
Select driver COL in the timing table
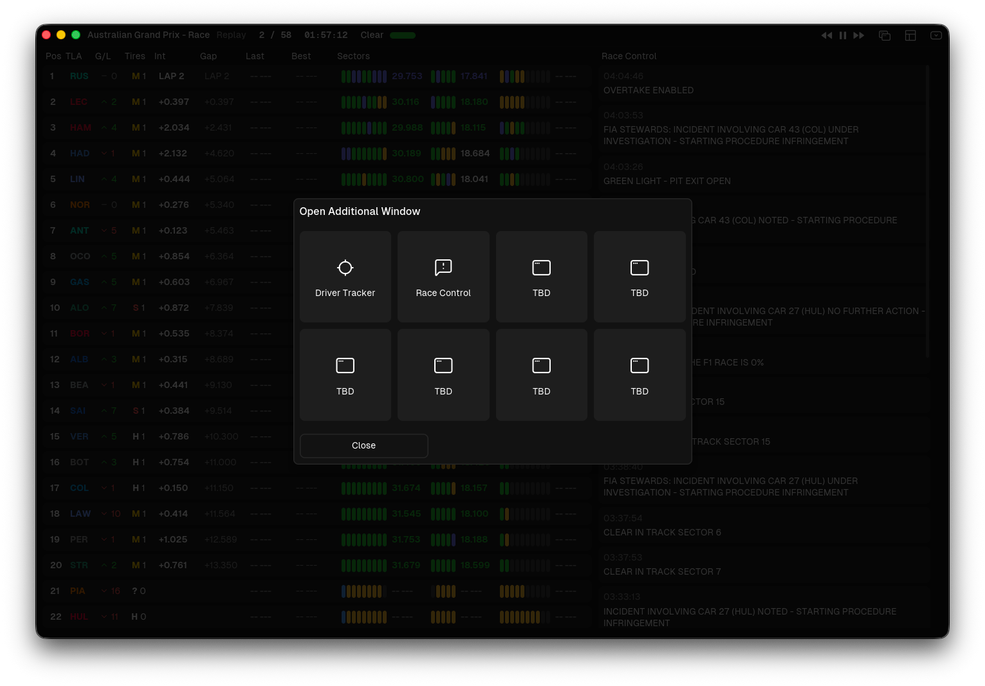pos(79,488)
